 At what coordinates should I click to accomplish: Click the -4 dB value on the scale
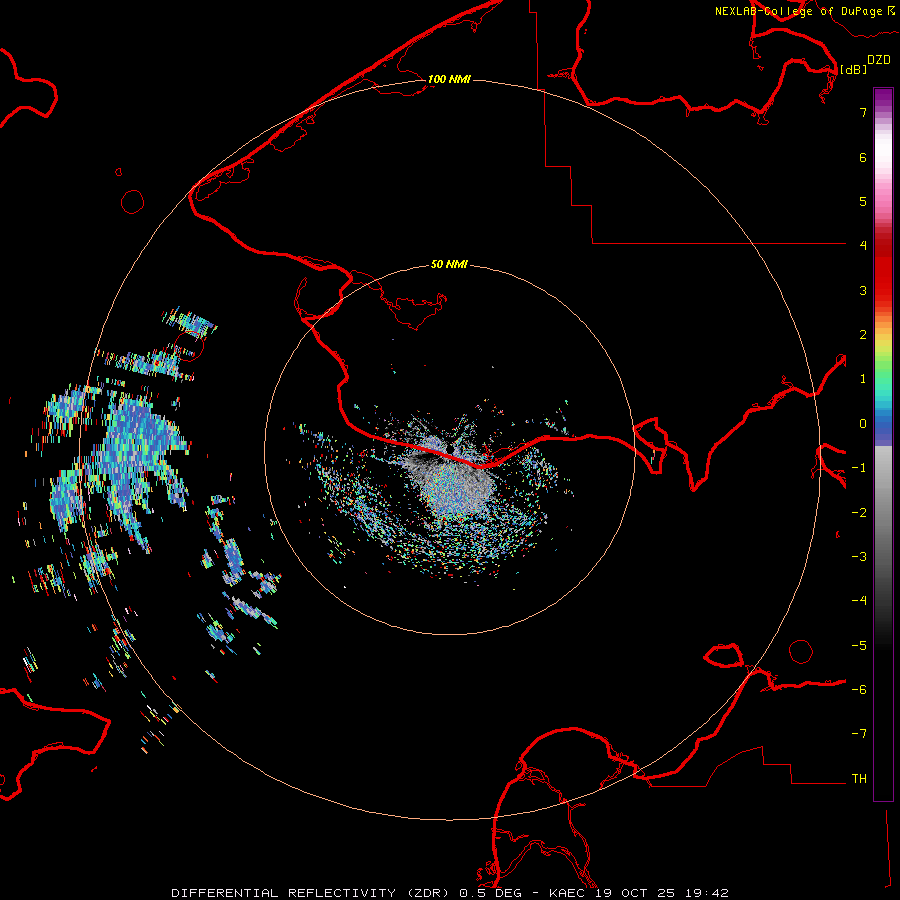[x=859, y=601]
